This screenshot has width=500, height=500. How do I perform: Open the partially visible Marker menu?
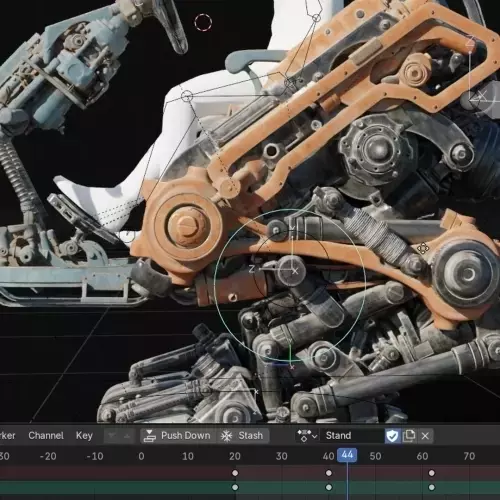pyautogui.click(x=7, y=436)
